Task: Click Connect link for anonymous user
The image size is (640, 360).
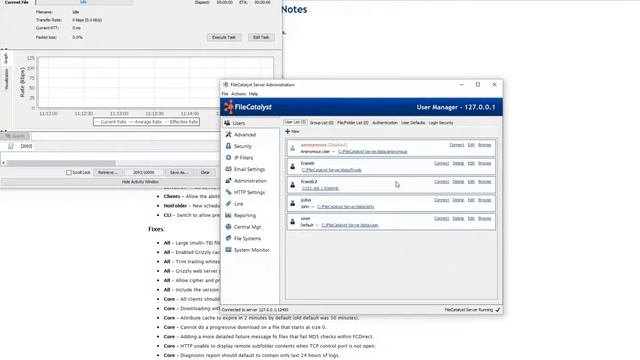Action: point(457,145)
